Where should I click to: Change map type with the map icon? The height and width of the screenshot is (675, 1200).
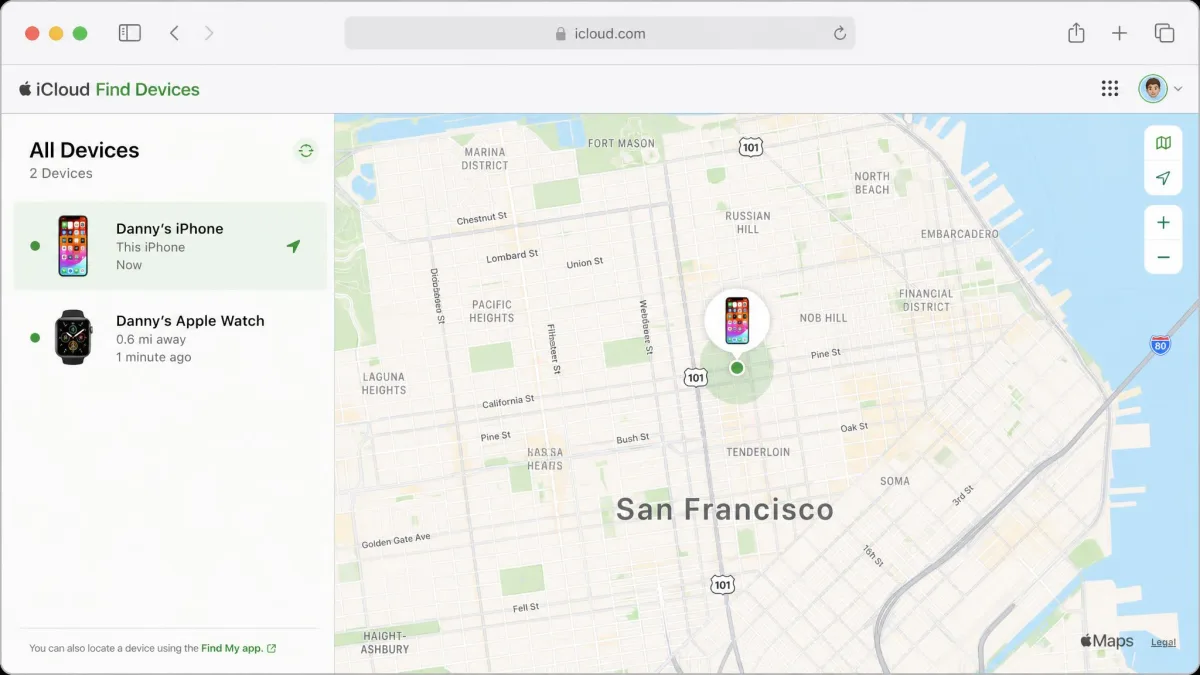tap(1163, 143)
